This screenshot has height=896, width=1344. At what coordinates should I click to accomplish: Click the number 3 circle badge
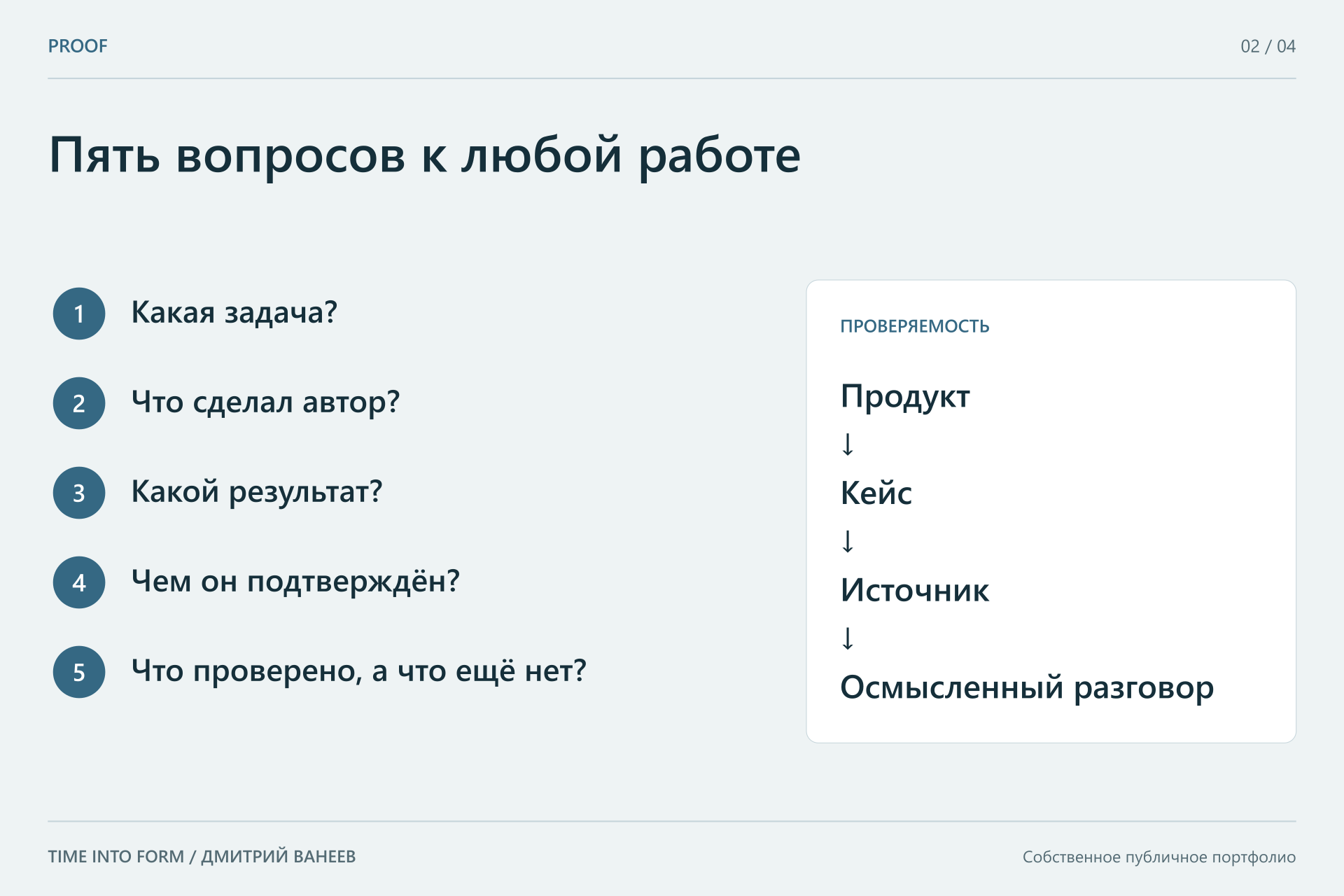point(79,493)
